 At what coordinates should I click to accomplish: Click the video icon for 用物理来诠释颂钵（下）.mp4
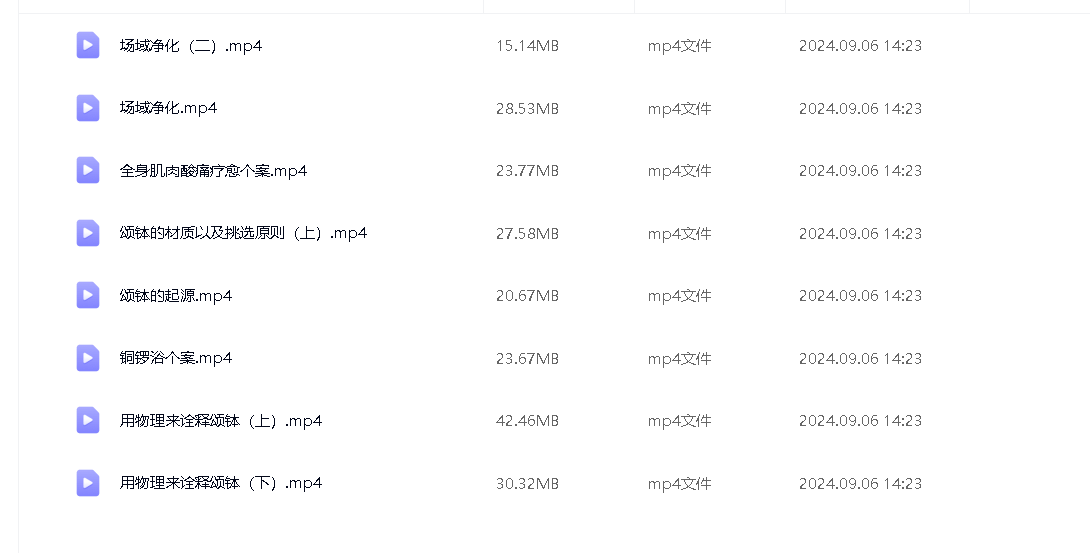(x=88, y=483)
